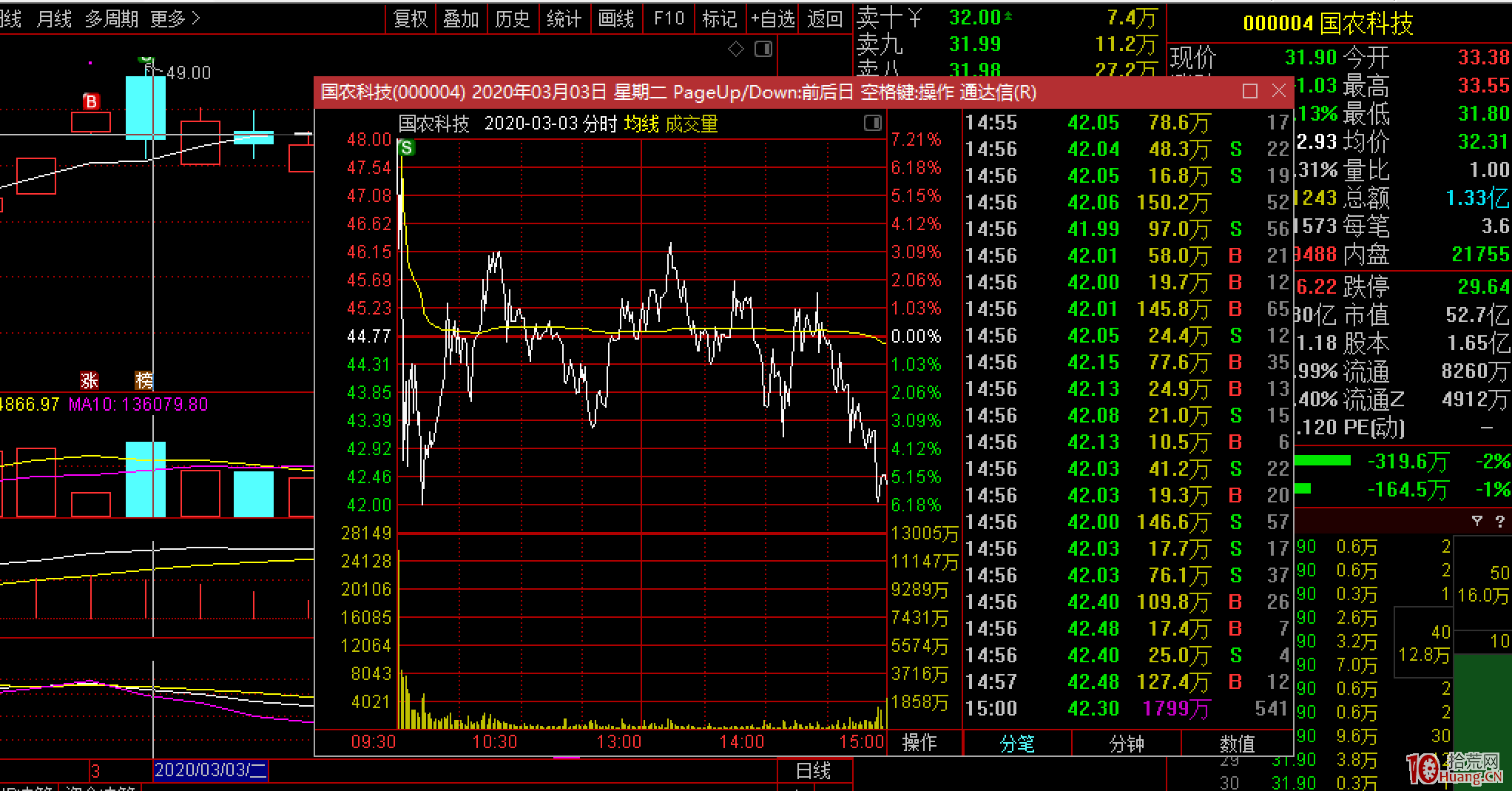Click the 复权 toolbar button
This screenshot has width=1512, height=791.
click(x=411, y=18)
